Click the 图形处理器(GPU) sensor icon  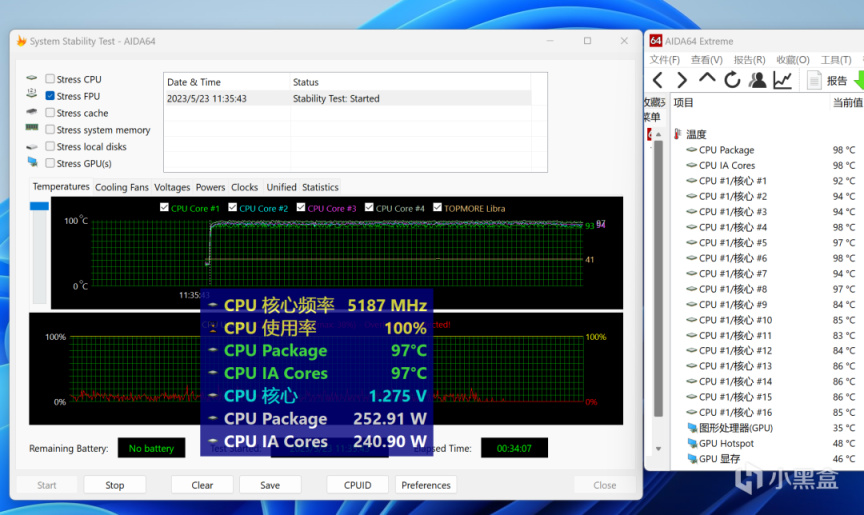point(692,427)
